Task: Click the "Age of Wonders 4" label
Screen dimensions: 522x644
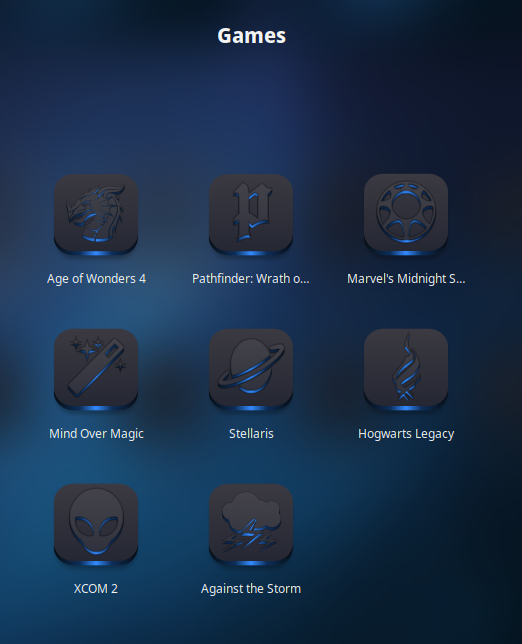Action: pos(97,279)
